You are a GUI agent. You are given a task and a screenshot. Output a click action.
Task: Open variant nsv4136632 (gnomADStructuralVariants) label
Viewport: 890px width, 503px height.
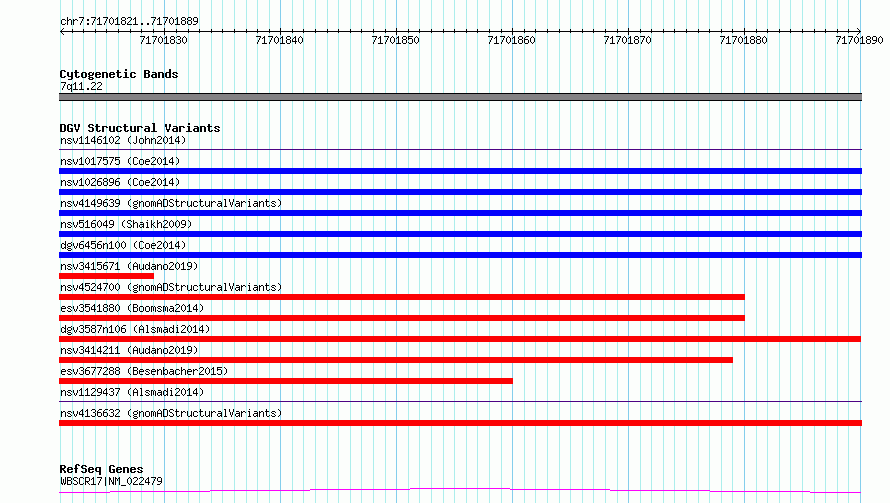[x=171, y=413]
